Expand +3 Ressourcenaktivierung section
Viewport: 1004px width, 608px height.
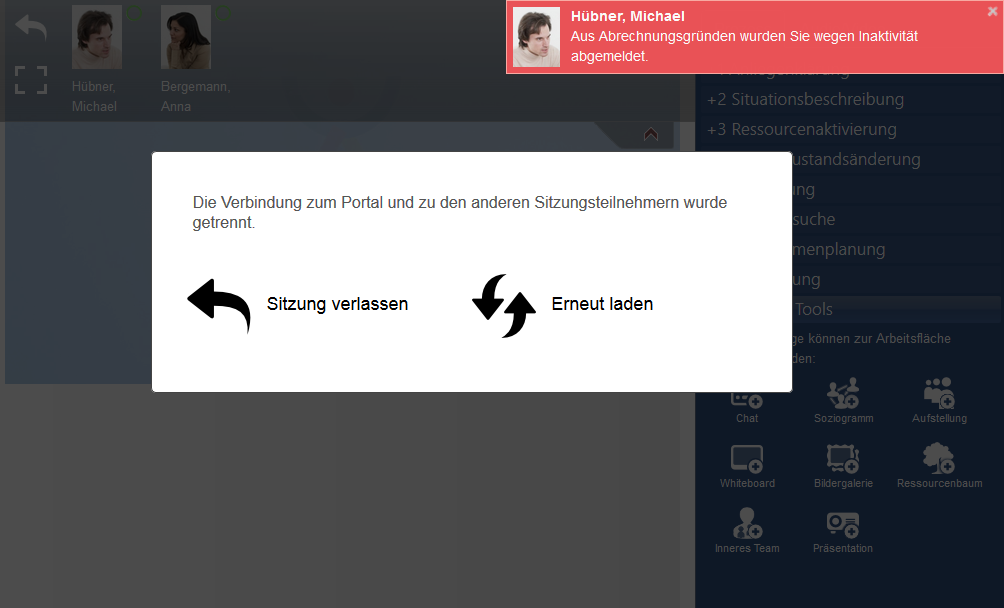click(802, 129)
